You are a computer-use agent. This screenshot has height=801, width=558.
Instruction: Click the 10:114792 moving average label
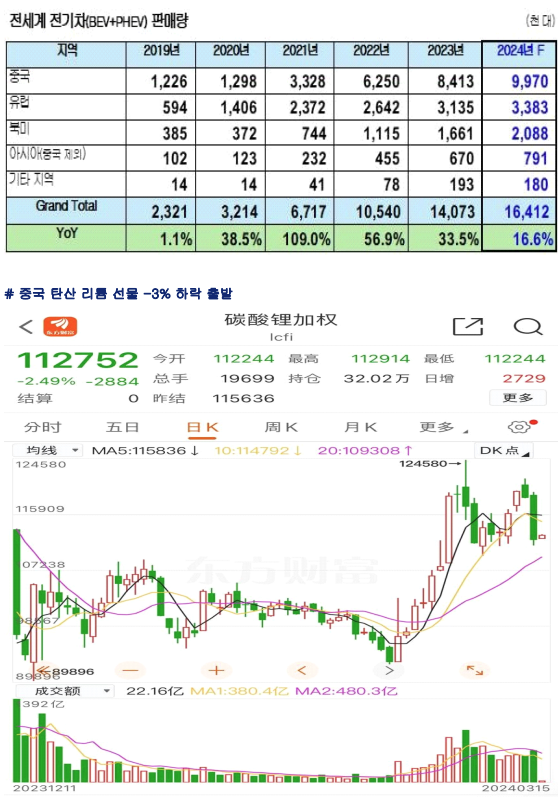(x=259, y=451)
